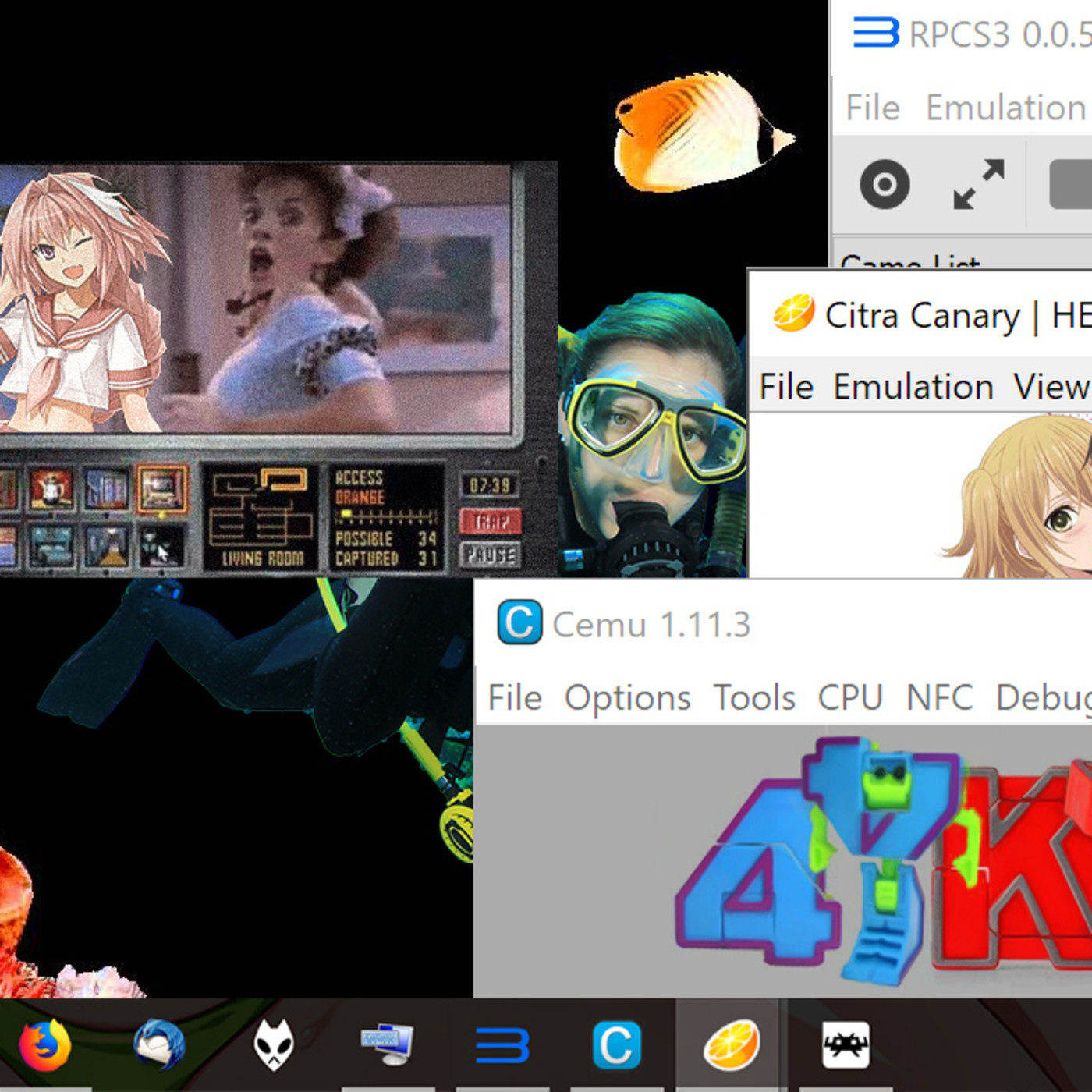Click the RPCS3 logo in its title bar
Viewport: 1092px width, 1092px height.
tap(875, 34)
